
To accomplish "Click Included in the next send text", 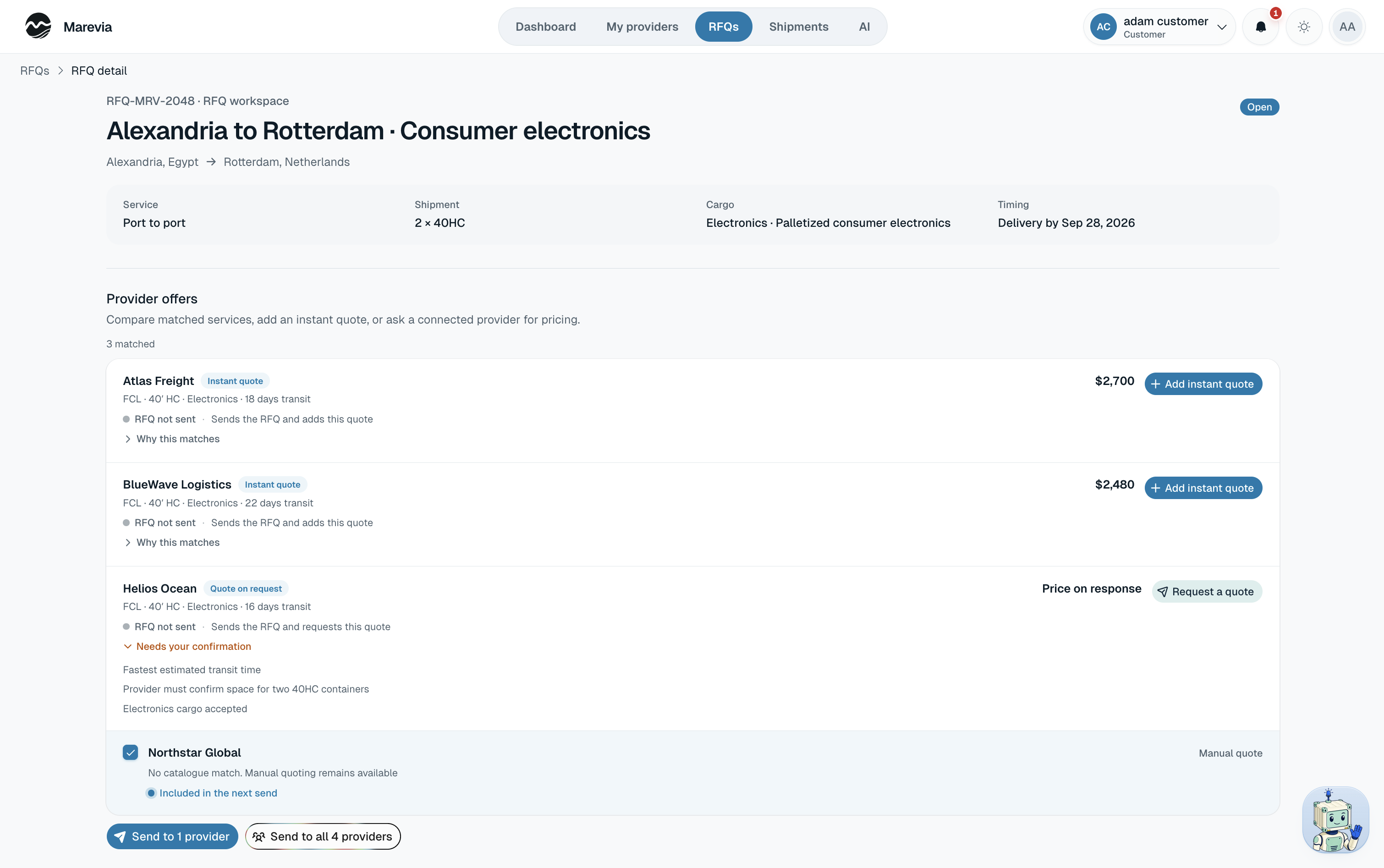I will (218, 793).
